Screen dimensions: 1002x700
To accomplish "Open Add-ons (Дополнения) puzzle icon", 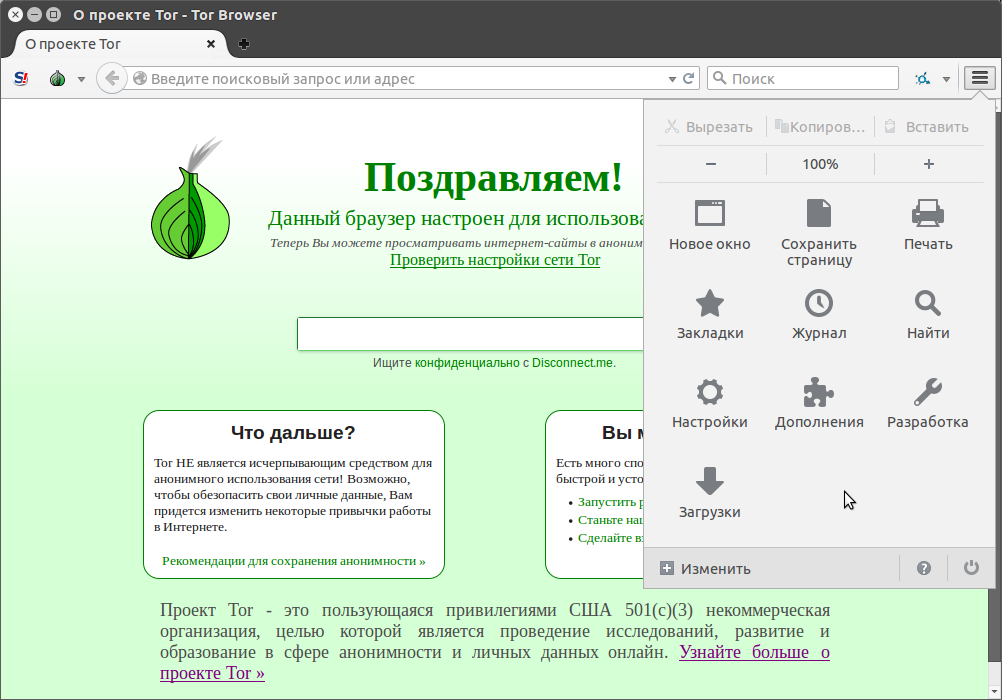I will 819,392.
